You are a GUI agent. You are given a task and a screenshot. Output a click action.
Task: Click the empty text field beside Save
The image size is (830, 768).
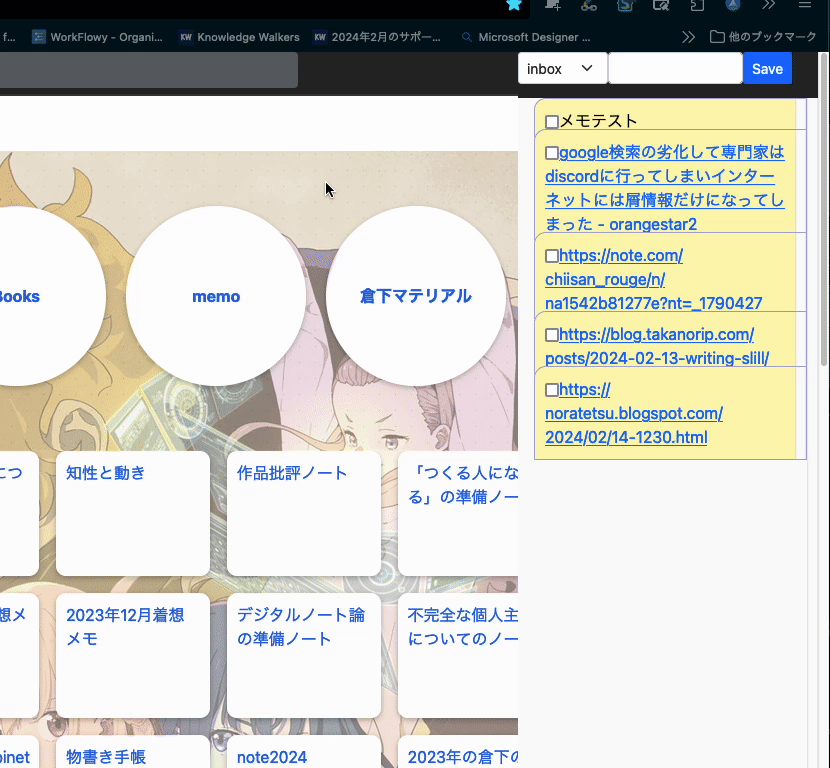point(675,68)
